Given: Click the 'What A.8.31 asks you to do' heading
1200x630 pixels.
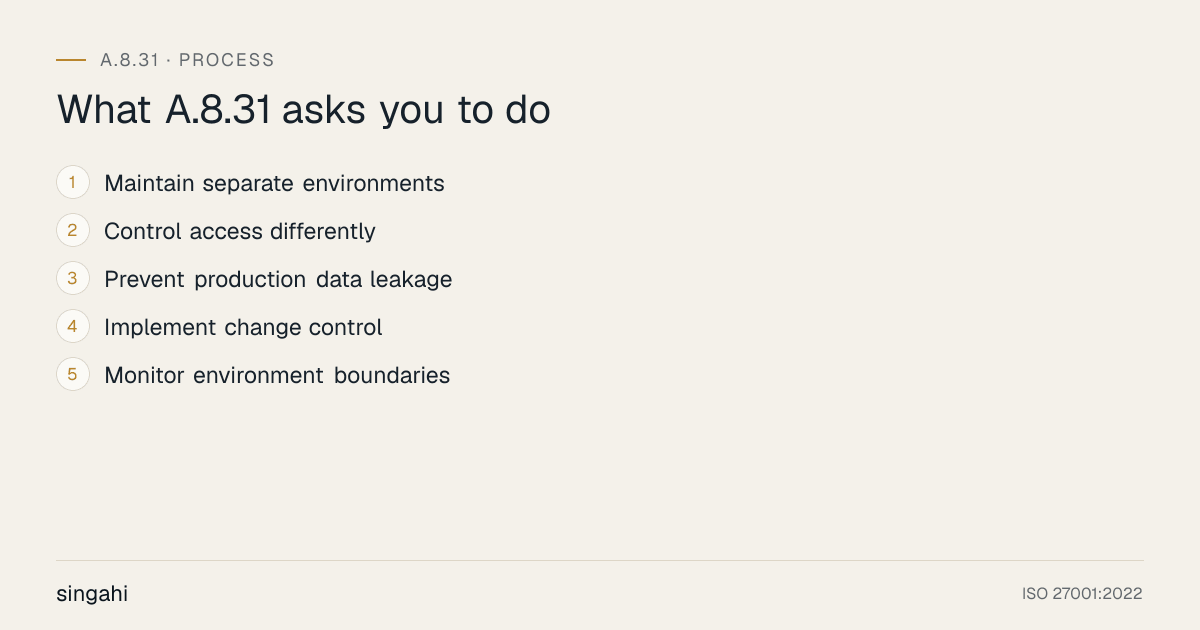Looking at the screenshot, I should (304, 110).
